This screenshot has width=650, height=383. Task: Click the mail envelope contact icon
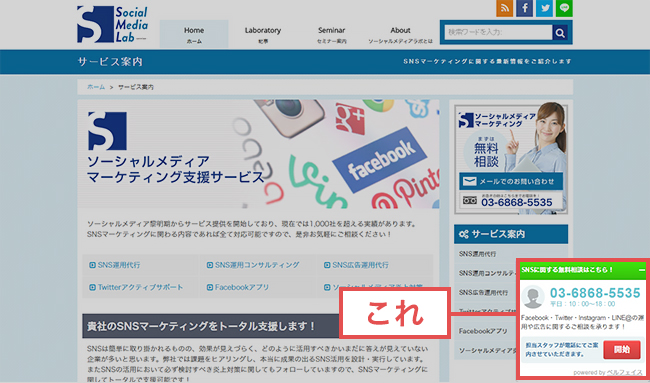[x=470, y=181]
